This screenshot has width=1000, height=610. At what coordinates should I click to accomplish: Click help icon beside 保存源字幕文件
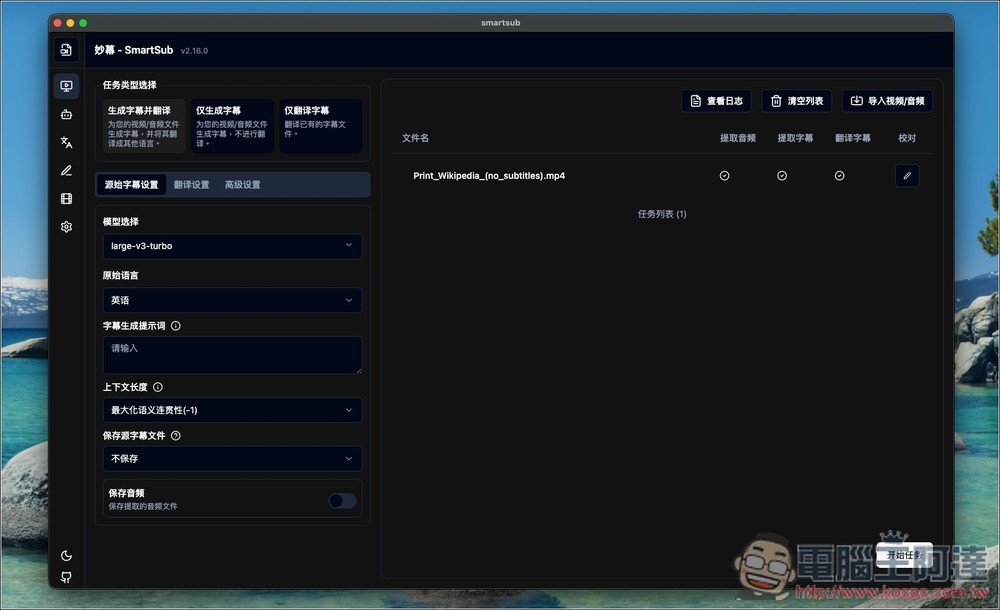[175, 435]
